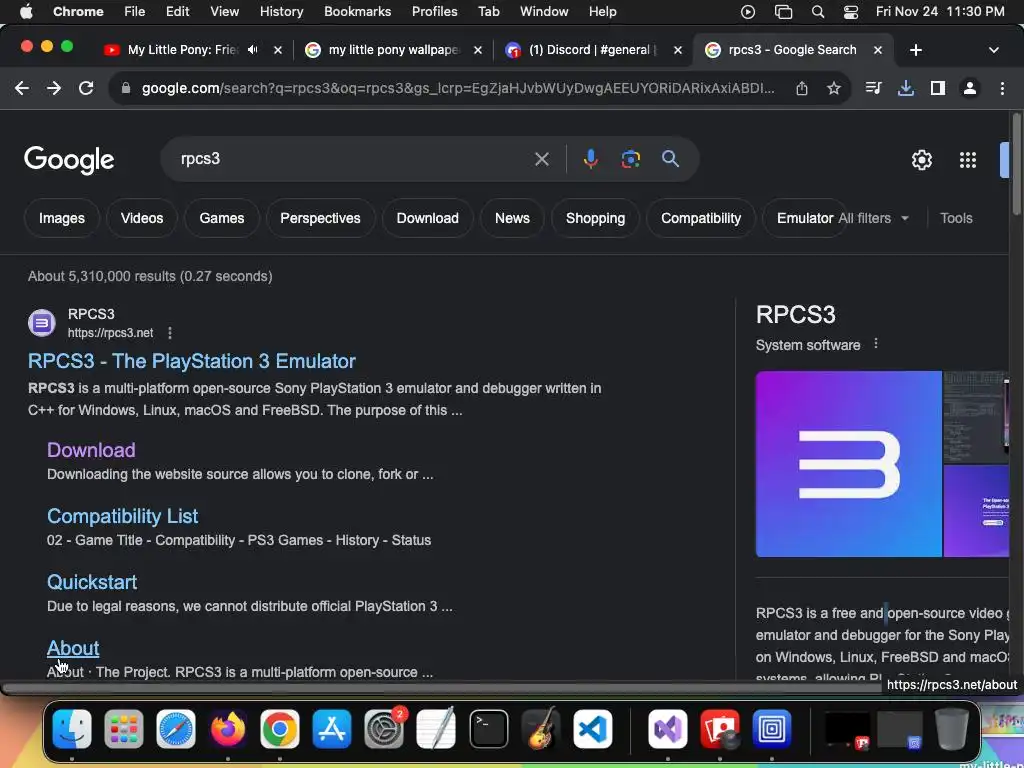
Task: Filter results by Images
Action: tap(61, 218)
